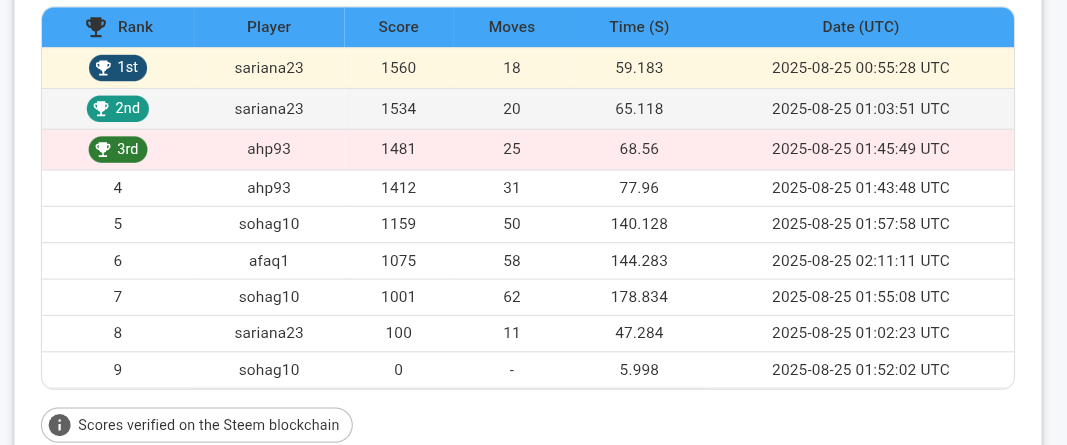The image size is (1067, 445).
Task: Open player sohag10 in rank 5 row
Action: click(269, 224)
